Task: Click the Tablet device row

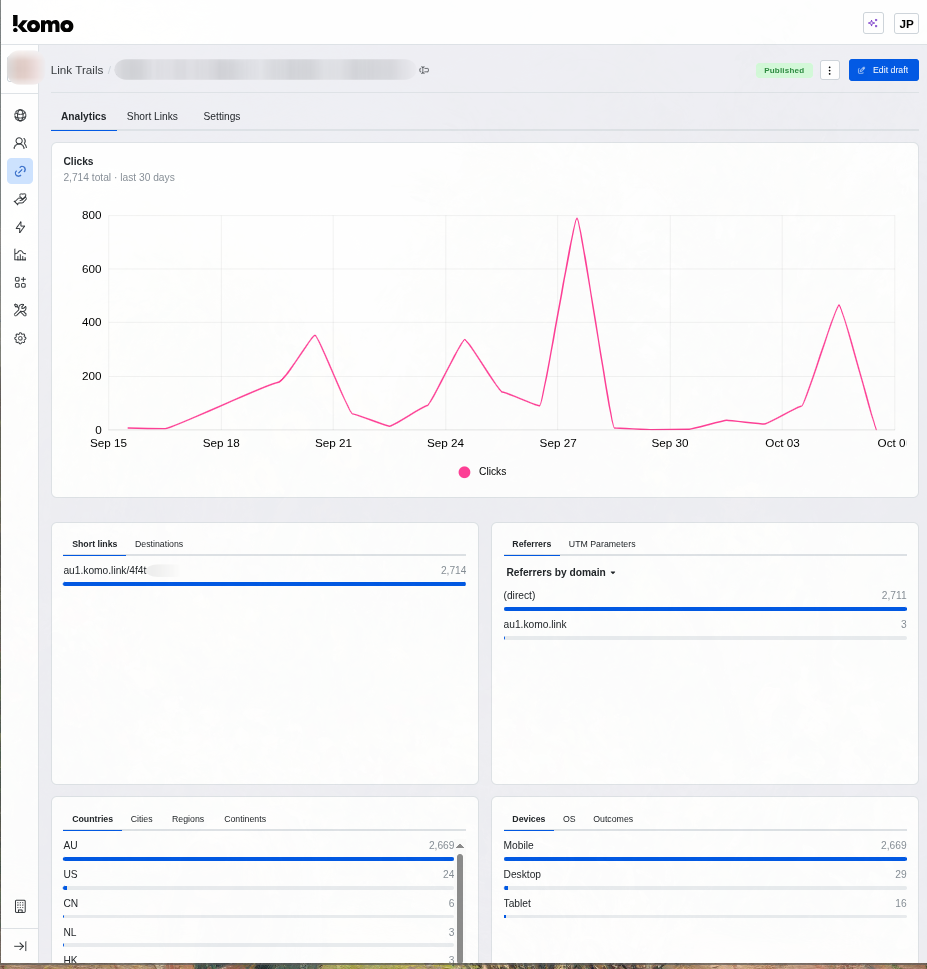Action: [x=705, y=908]
